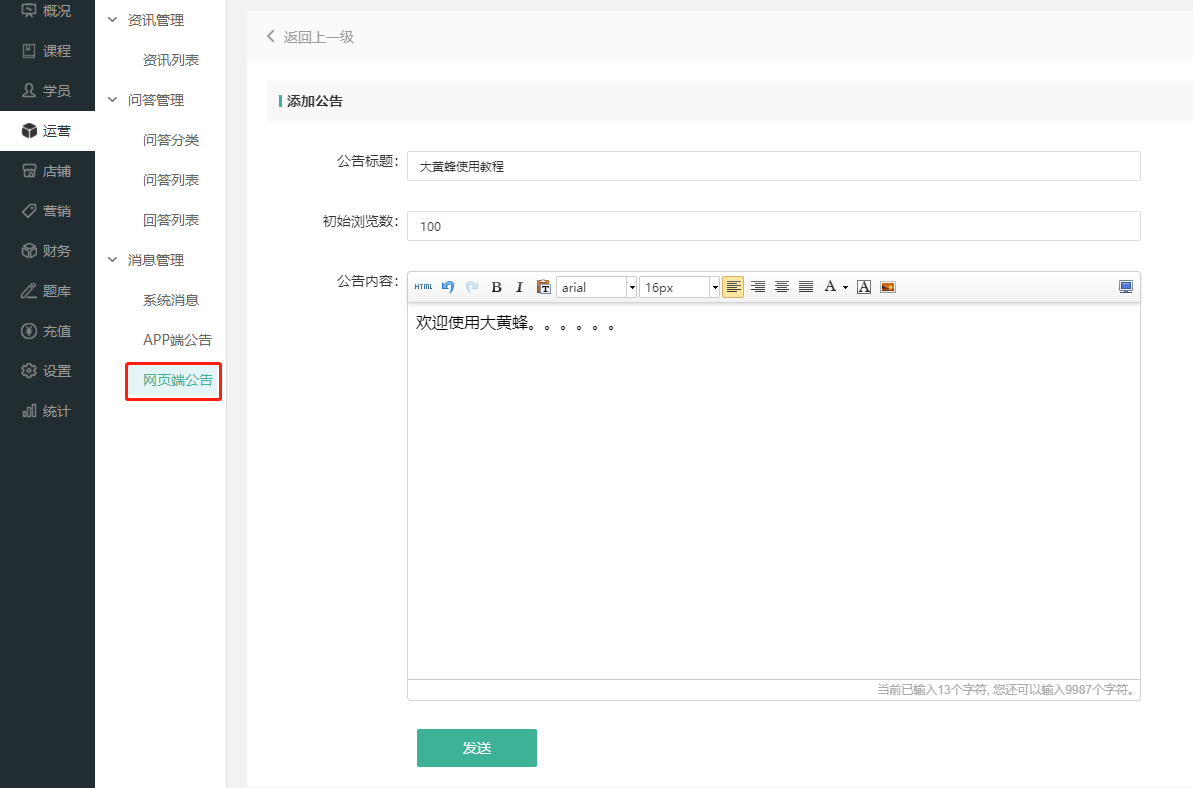
Task: Open 统计 in the main sidebar
Action: click(47, 411)
